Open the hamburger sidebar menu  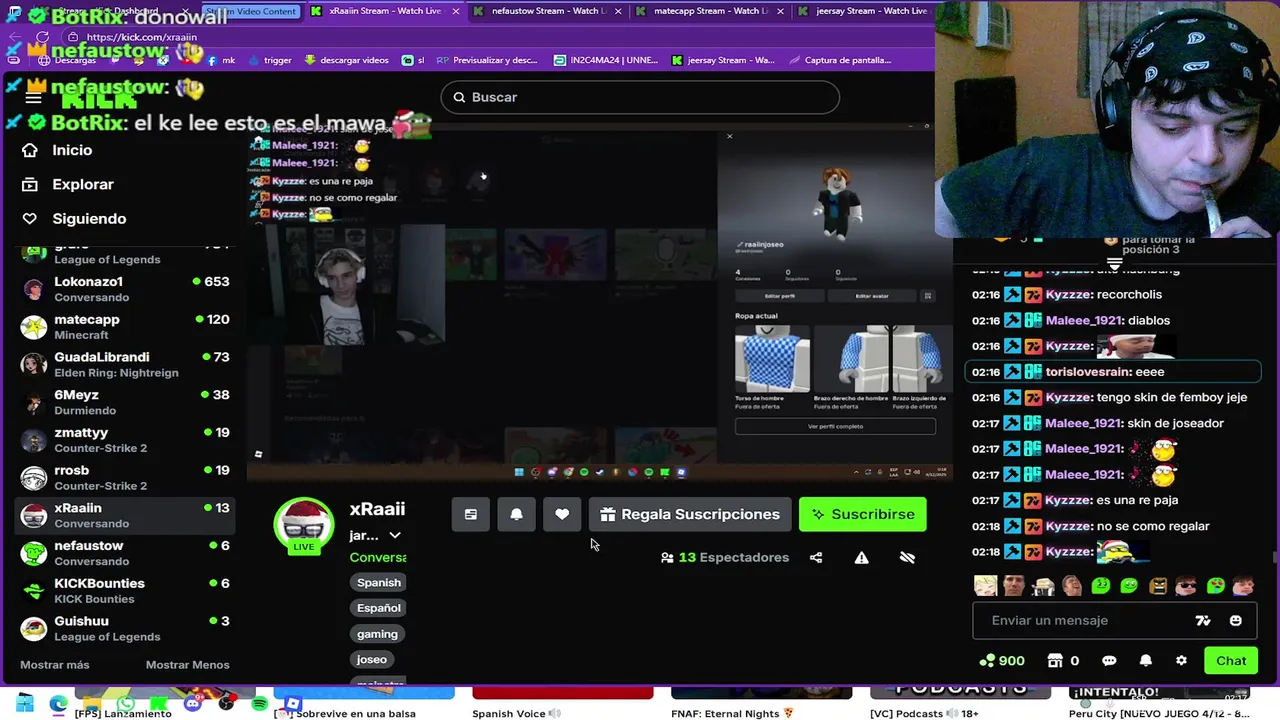pos(33,97)
